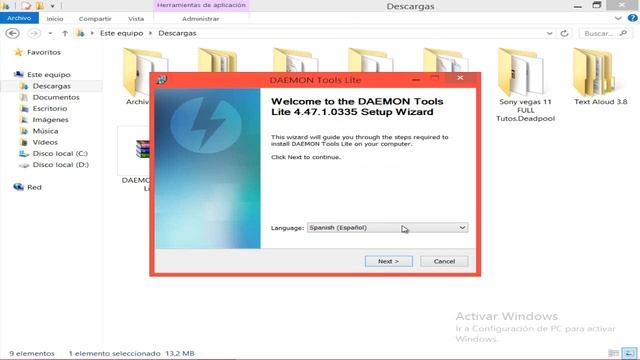Open recent locations dropdown next to forward arrow
The image size is (640, 360).
pos(50,33)
